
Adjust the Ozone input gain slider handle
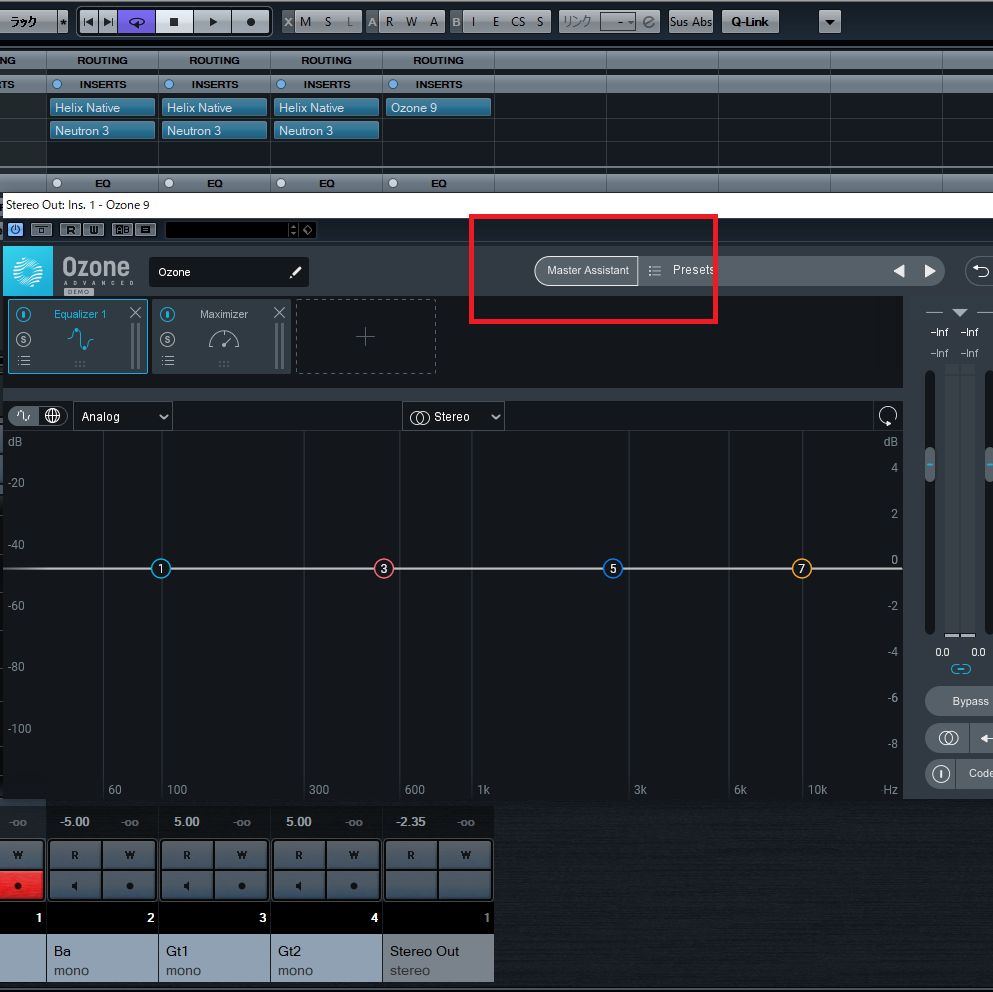(930, 464)
